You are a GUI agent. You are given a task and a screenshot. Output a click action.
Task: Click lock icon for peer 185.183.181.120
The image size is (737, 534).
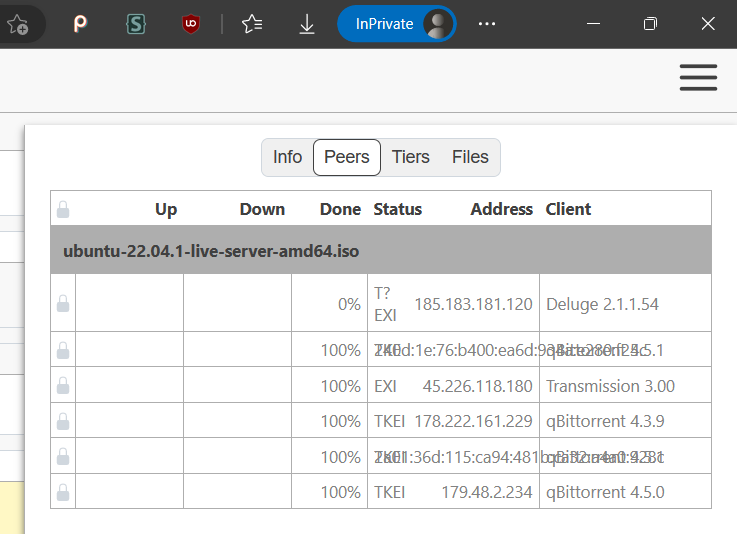[x=63, y=304]
